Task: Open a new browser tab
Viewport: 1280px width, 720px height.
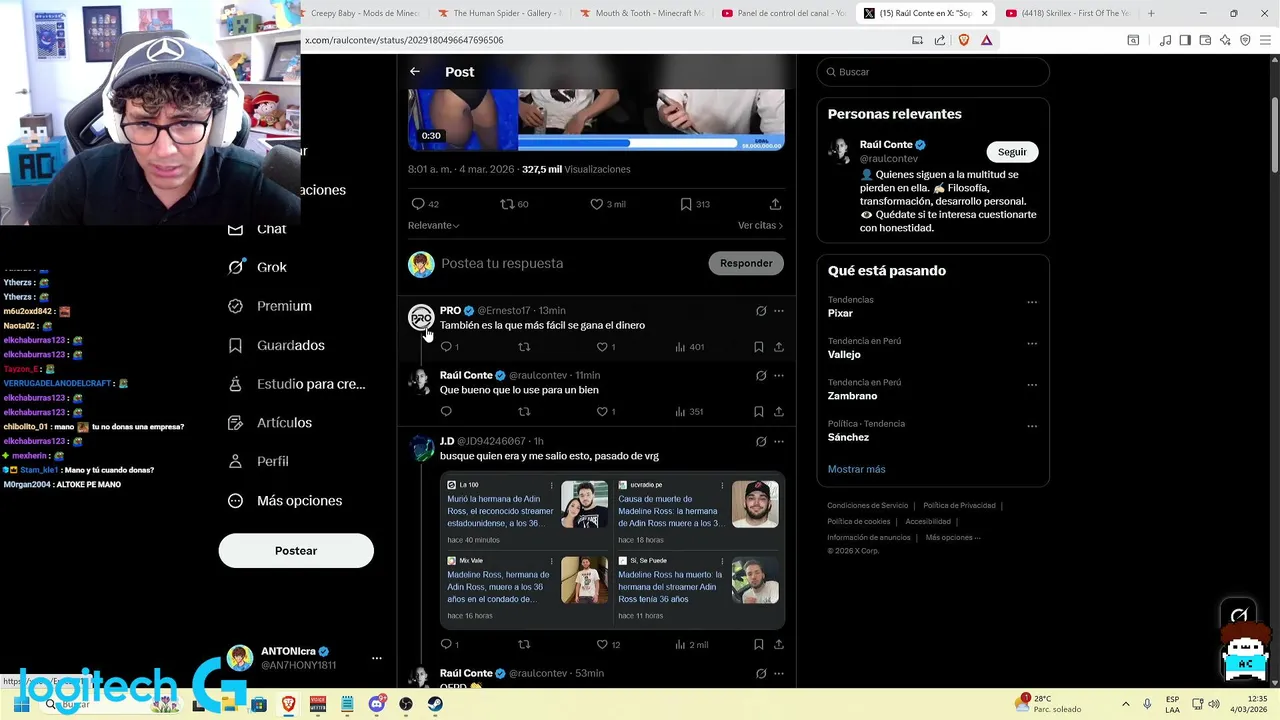Action: [x=1151, y=13]
